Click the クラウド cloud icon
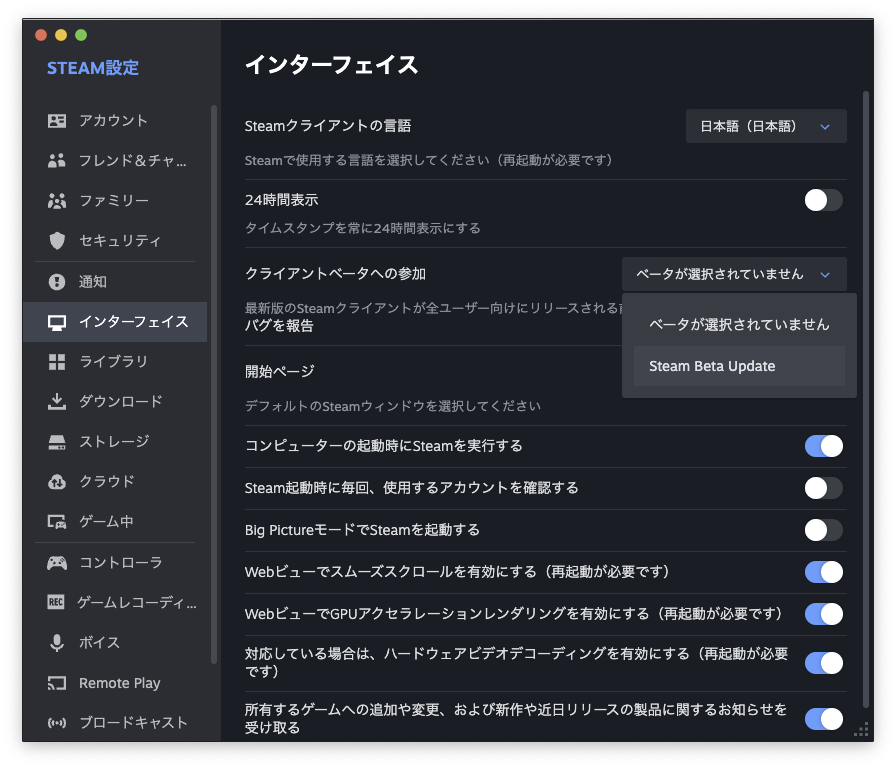This screenshot has height=768, width=896. (x=57, y=482)
